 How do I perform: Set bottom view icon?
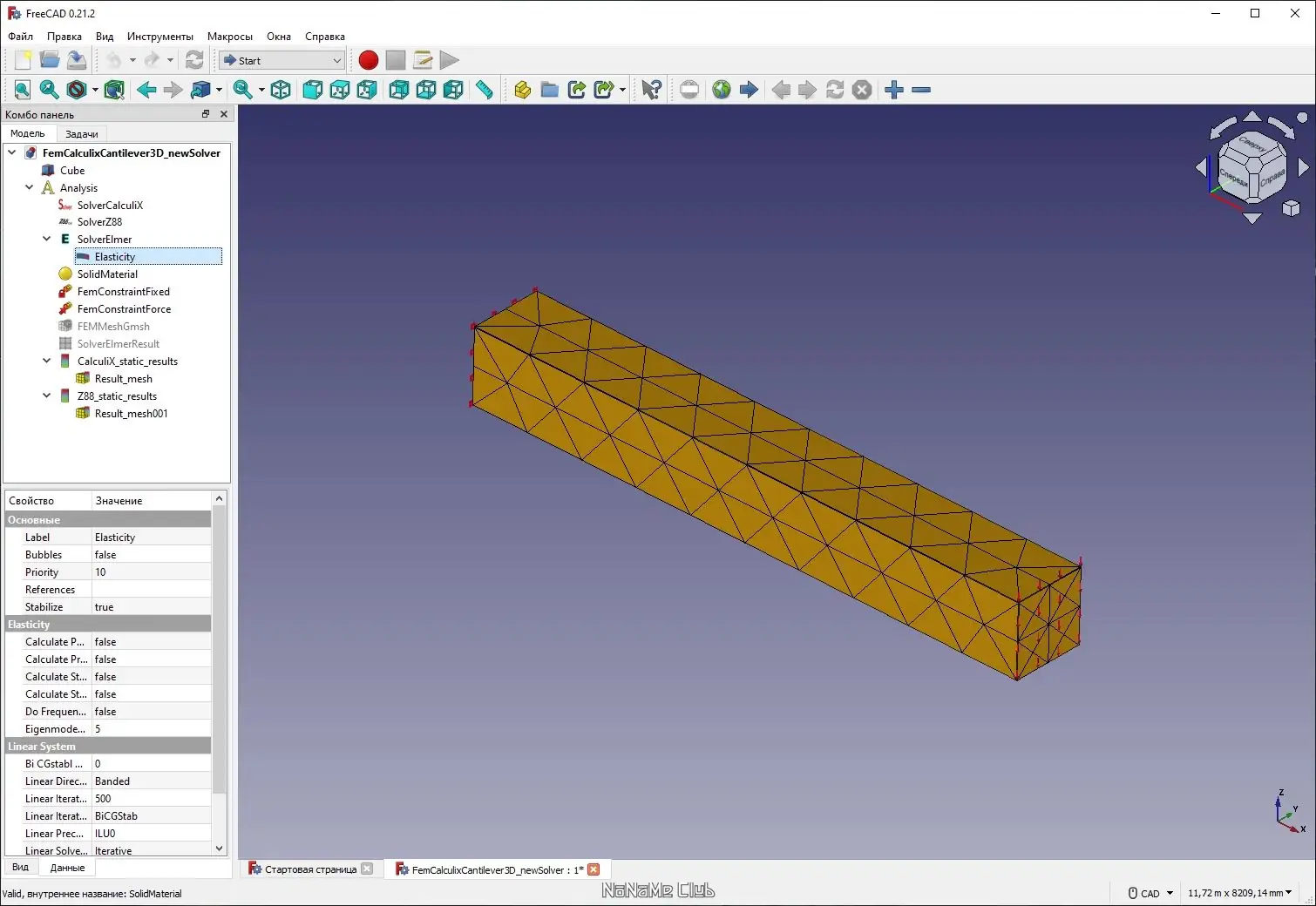click(x=426, y=90)
